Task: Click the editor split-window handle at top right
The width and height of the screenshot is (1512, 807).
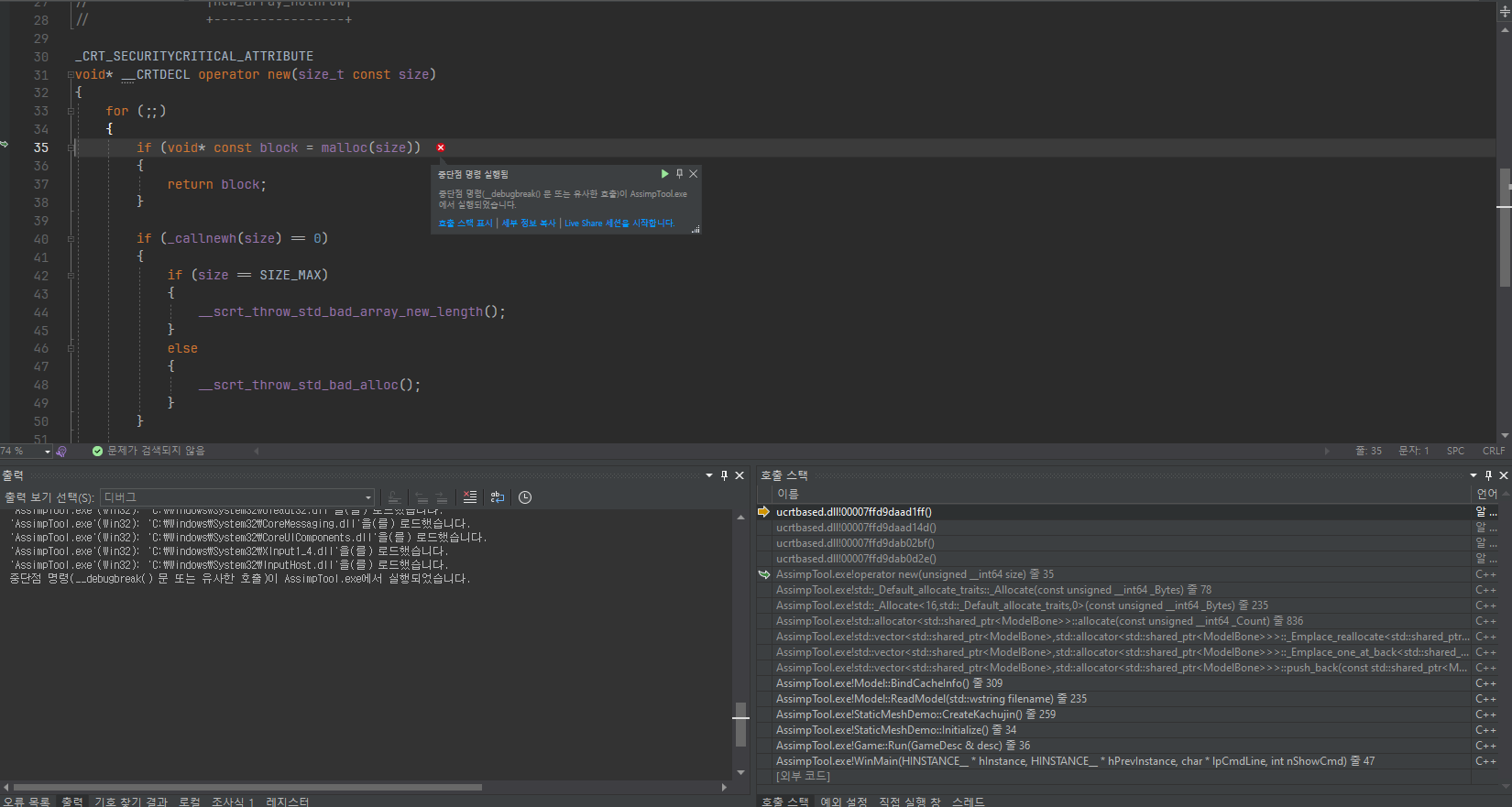Action: click(1505, 12)
